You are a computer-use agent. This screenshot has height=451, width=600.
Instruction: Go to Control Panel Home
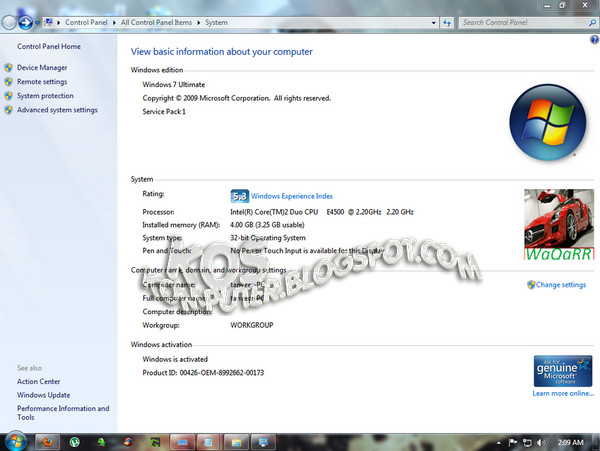(x=49, y=47)
